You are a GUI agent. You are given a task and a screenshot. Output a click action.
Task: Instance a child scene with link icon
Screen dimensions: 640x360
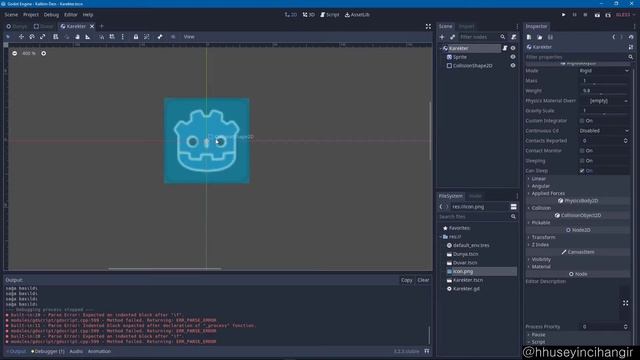click(x=453, y=37)
